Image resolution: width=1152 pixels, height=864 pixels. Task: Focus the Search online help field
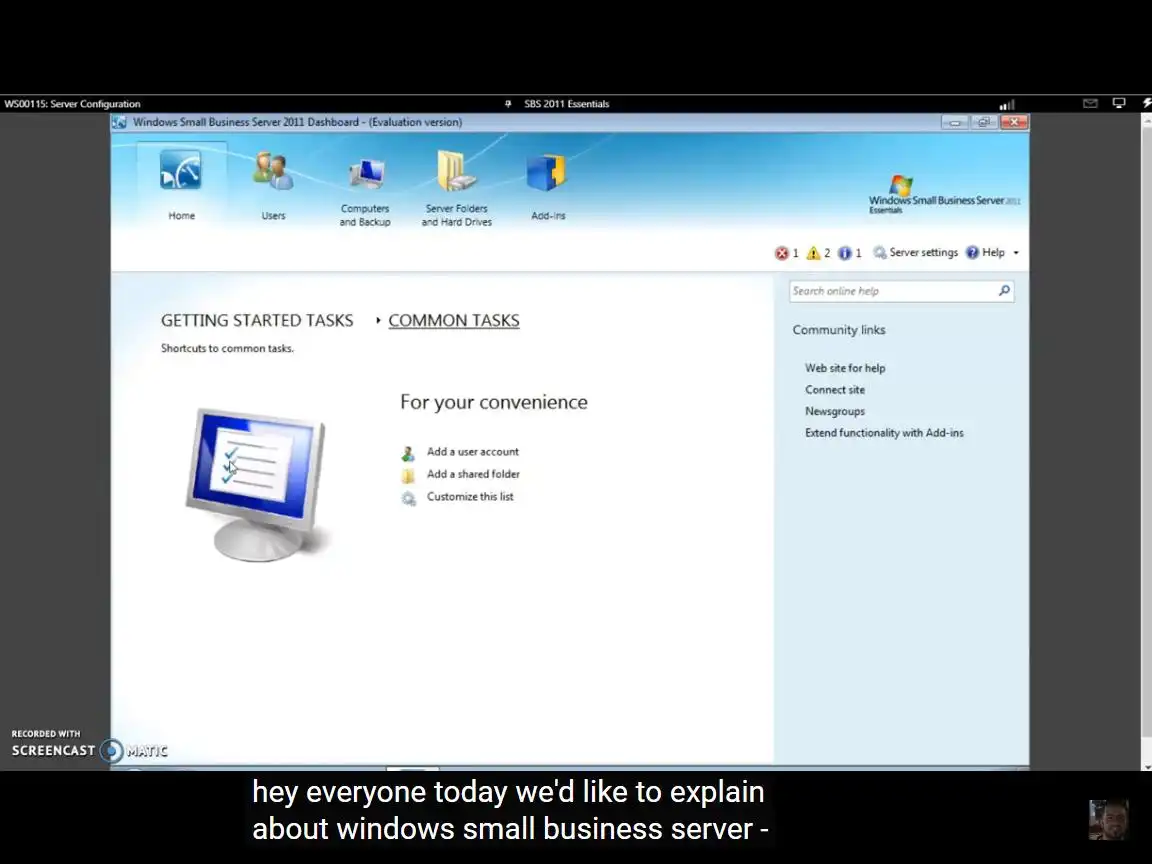point(901,291)
